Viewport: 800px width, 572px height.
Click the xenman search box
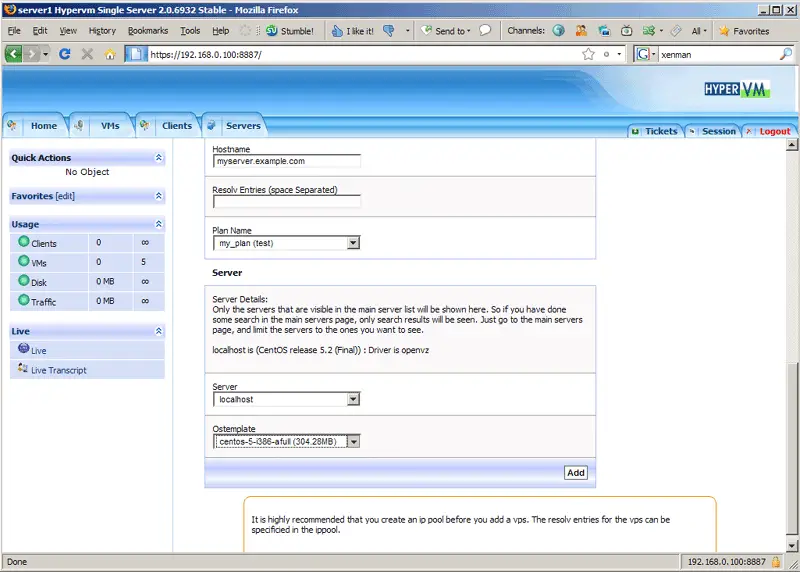tap(718, 55)
